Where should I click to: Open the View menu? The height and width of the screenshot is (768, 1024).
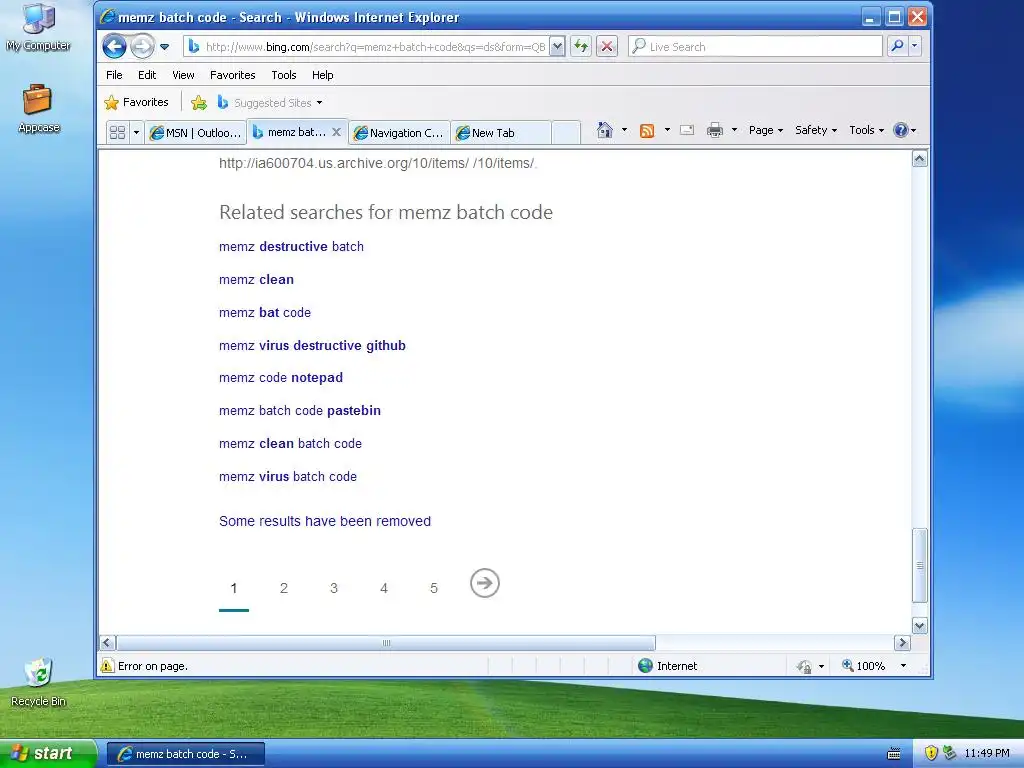[x=184, y=75]
